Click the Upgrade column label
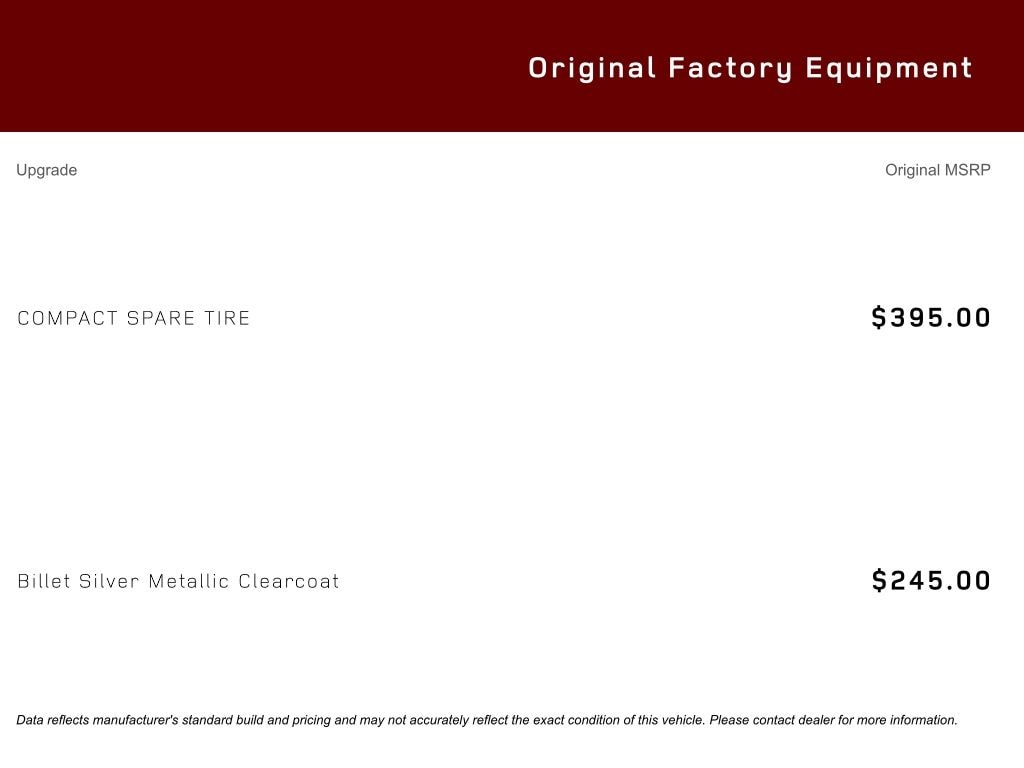This screenshot has height=768, width=1024. [x=46, y=170]
